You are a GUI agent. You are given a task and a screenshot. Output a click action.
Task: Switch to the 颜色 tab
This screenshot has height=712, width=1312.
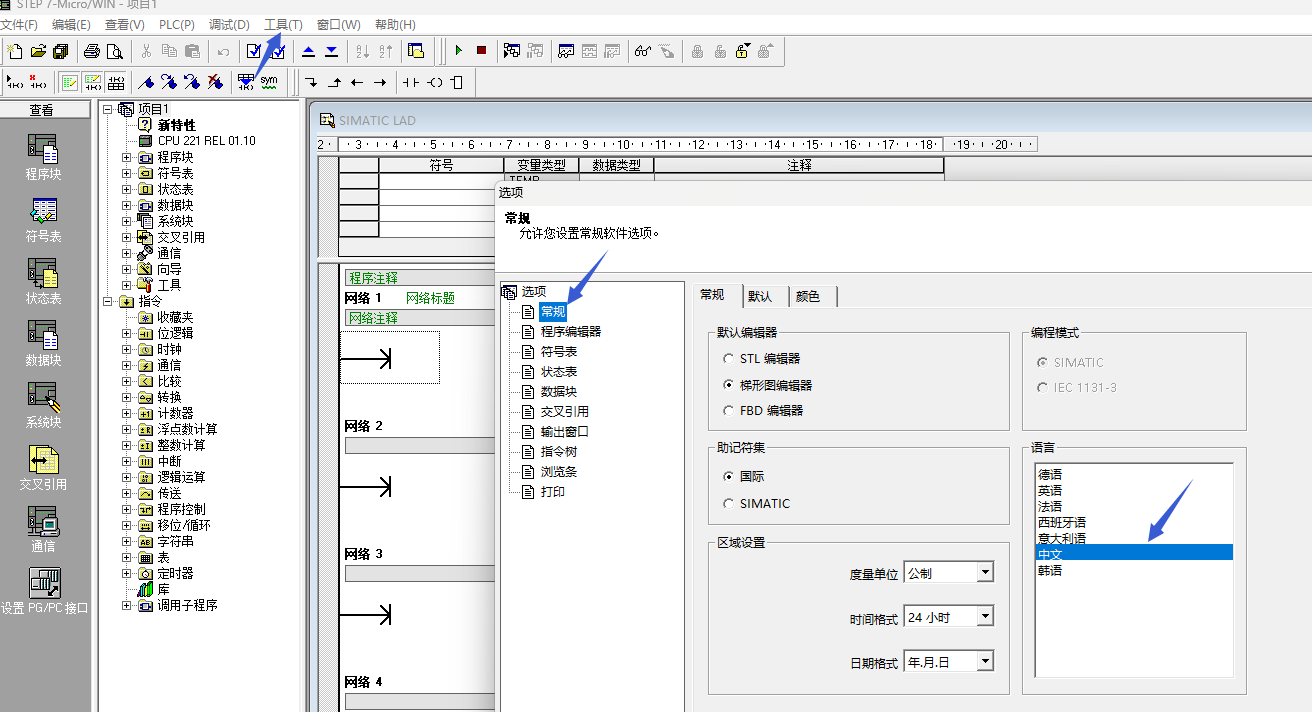pyautogui.click(x=808, y=296)
